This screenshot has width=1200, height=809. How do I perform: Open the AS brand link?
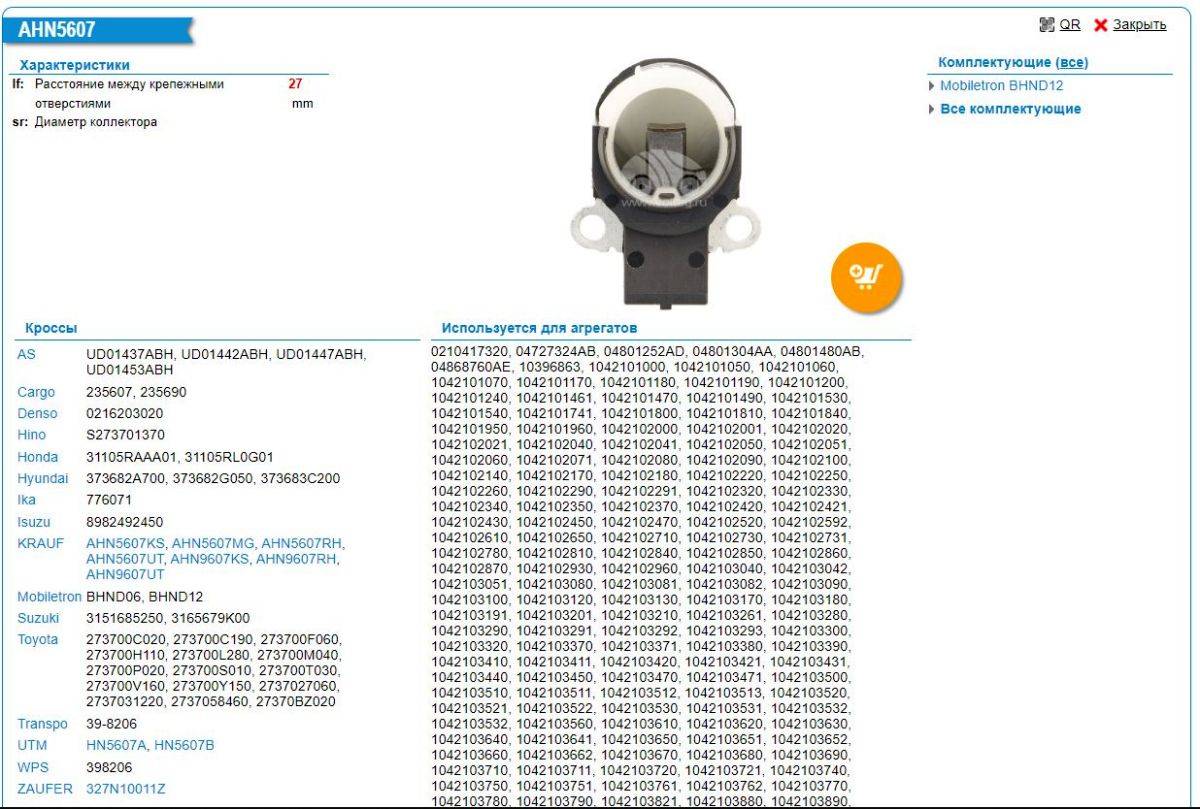click(x=26, y=355)
